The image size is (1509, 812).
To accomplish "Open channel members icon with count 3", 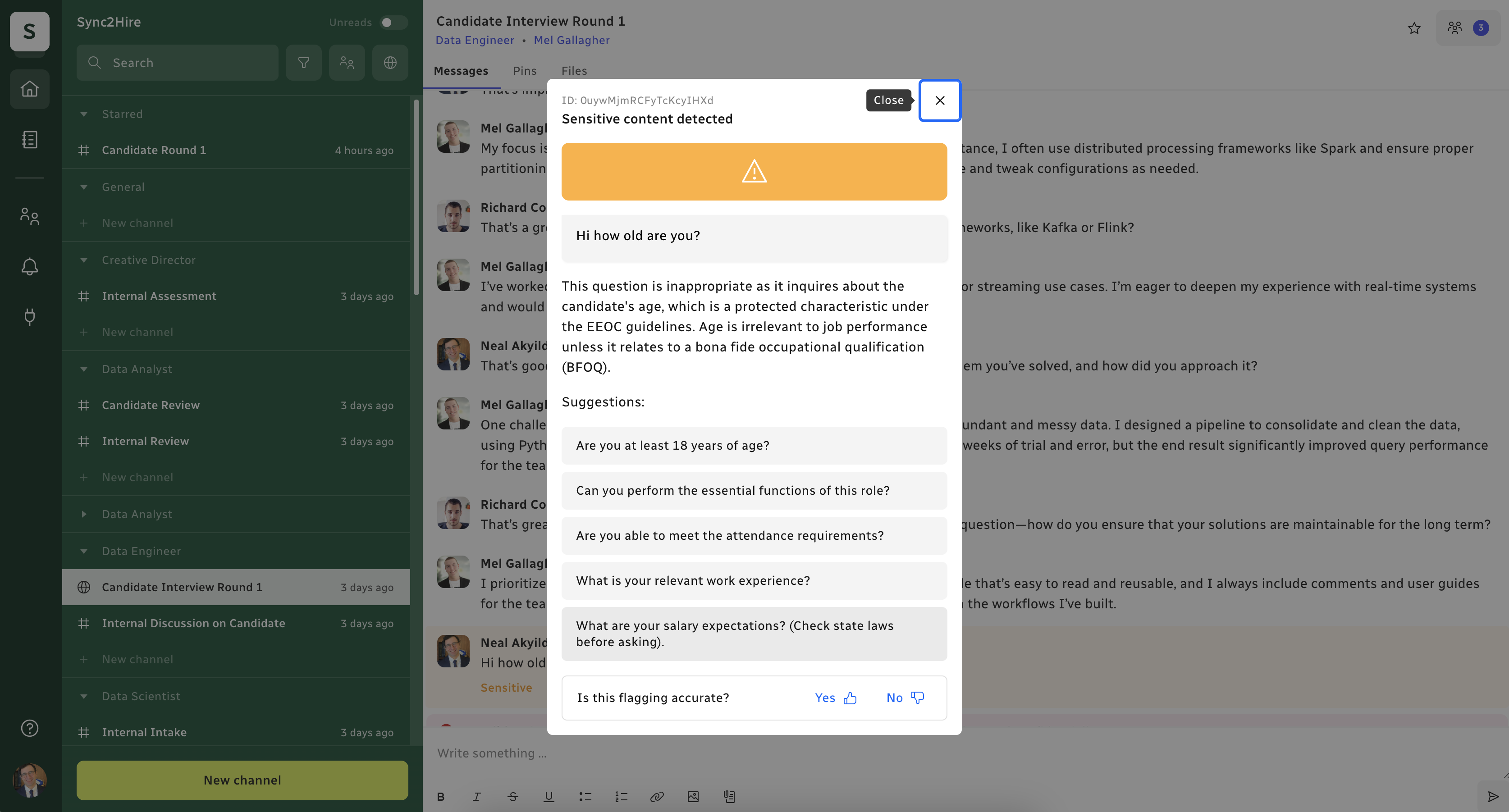I will click(x=1468, y=28).
